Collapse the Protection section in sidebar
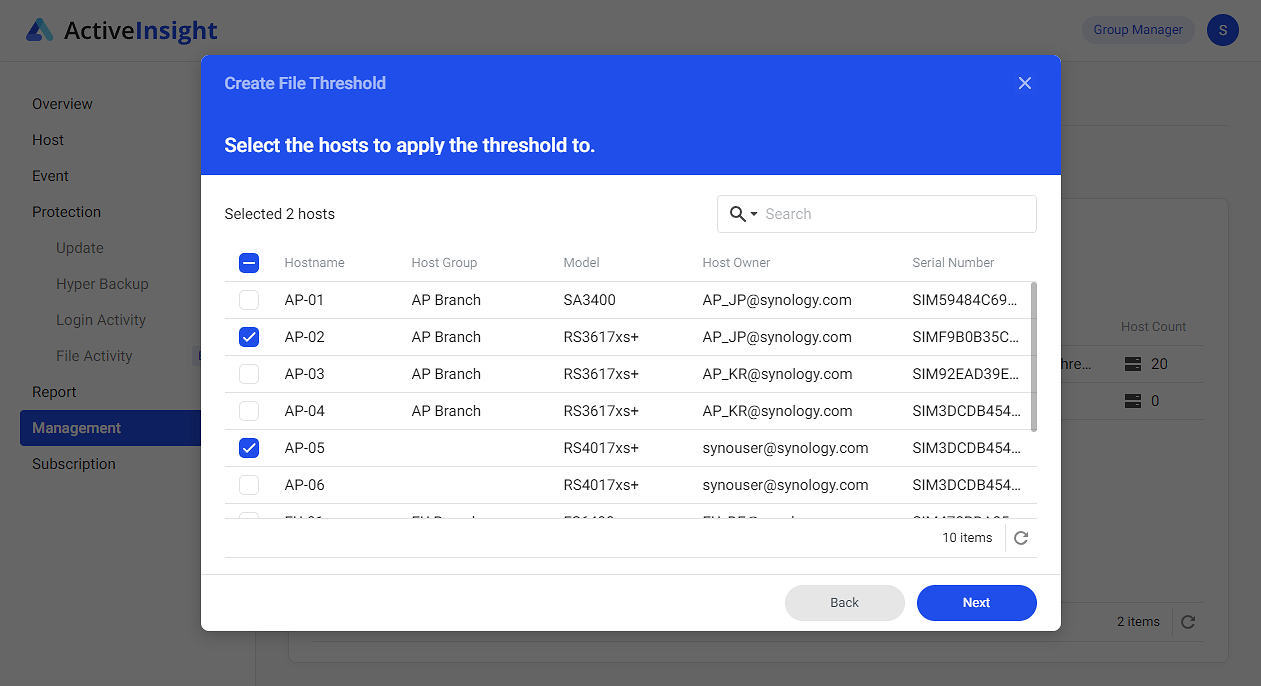 [66, 211]
